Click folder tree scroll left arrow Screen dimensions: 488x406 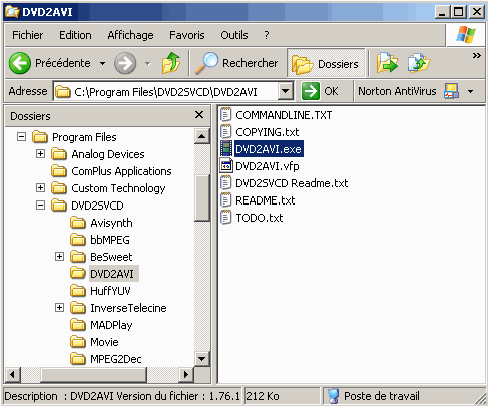(x=13, y=374)
